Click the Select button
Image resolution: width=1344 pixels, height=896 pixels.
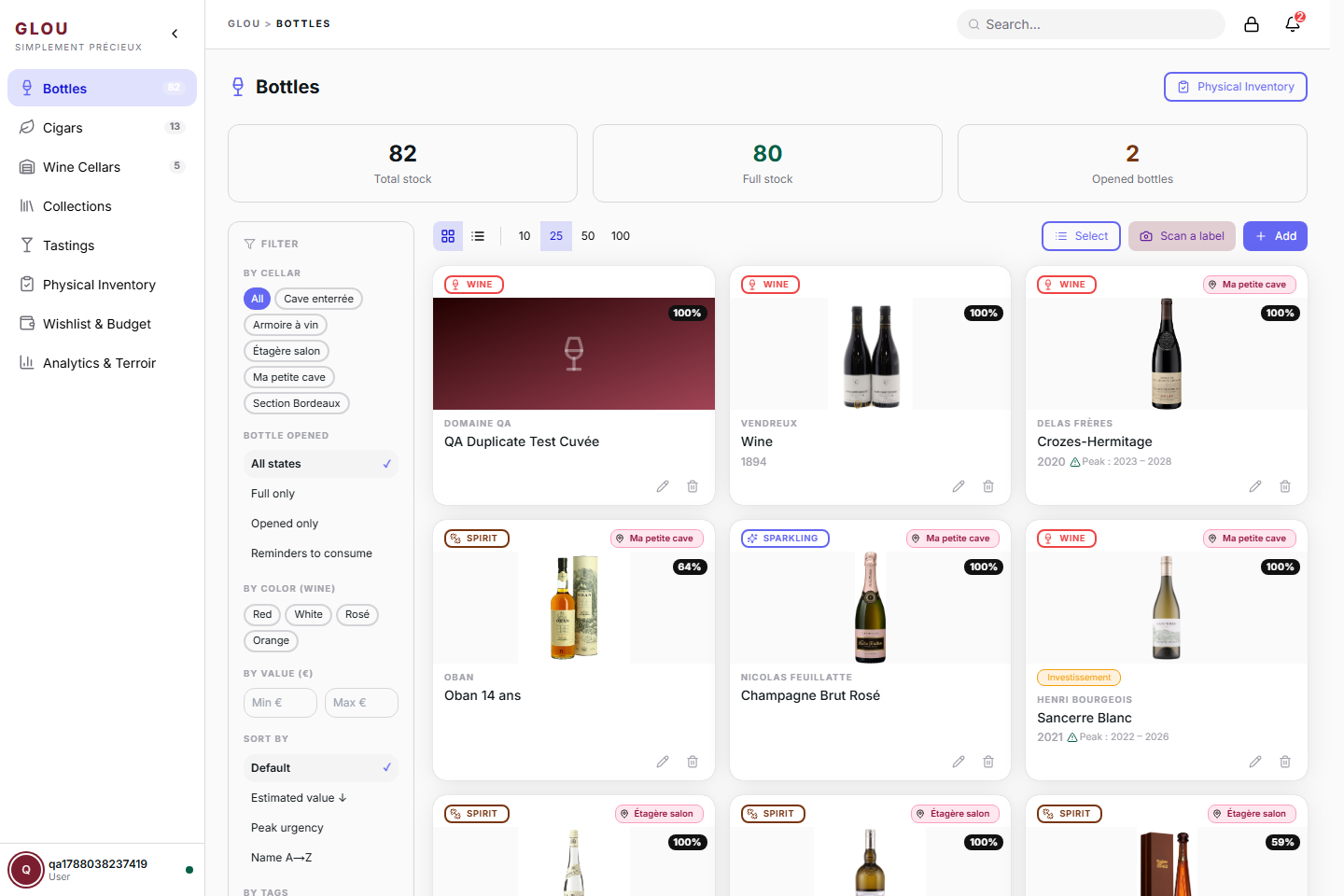[1082, 236]
